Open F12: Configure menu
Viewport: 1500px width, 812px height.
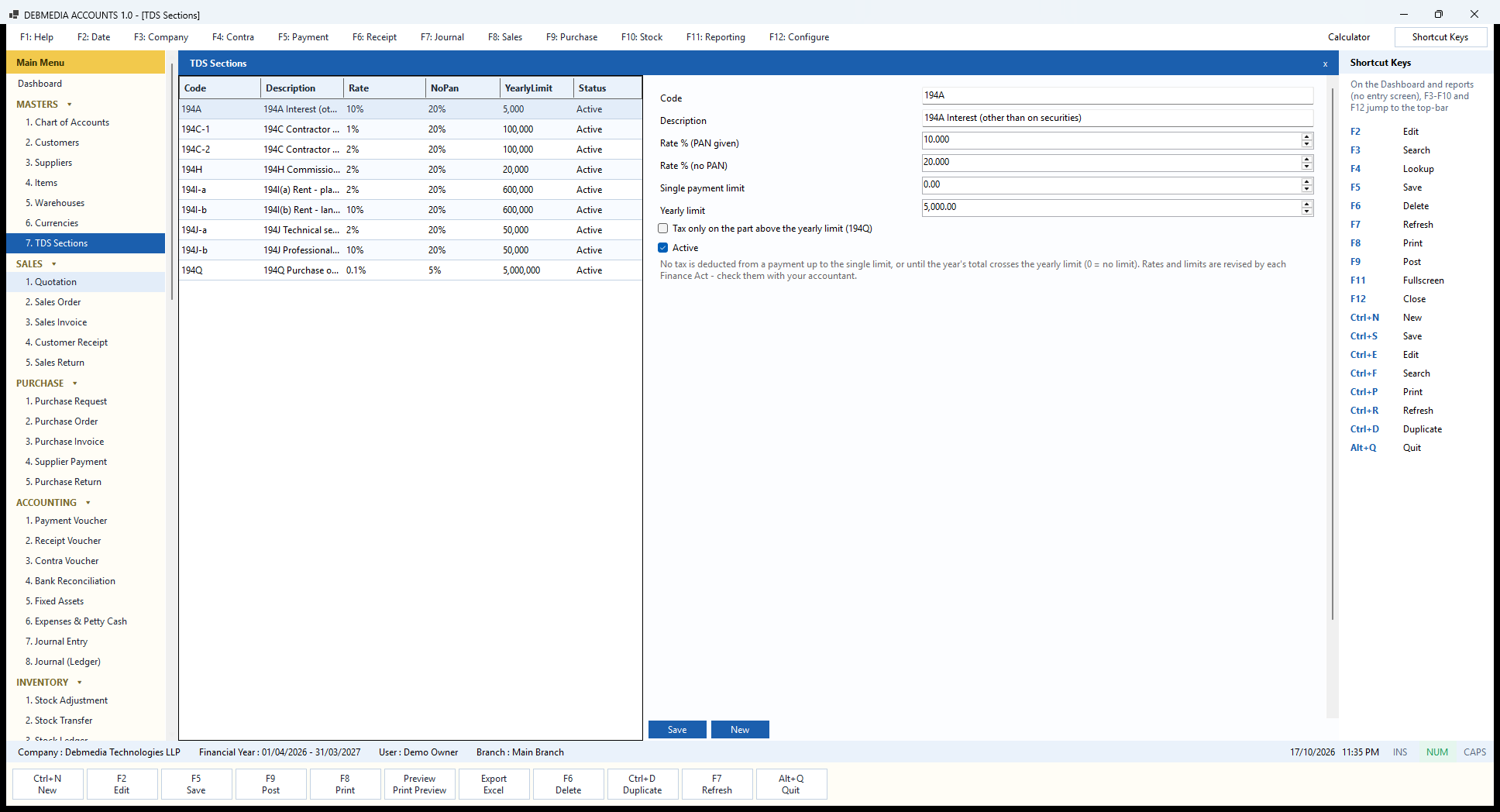(799, 37)
